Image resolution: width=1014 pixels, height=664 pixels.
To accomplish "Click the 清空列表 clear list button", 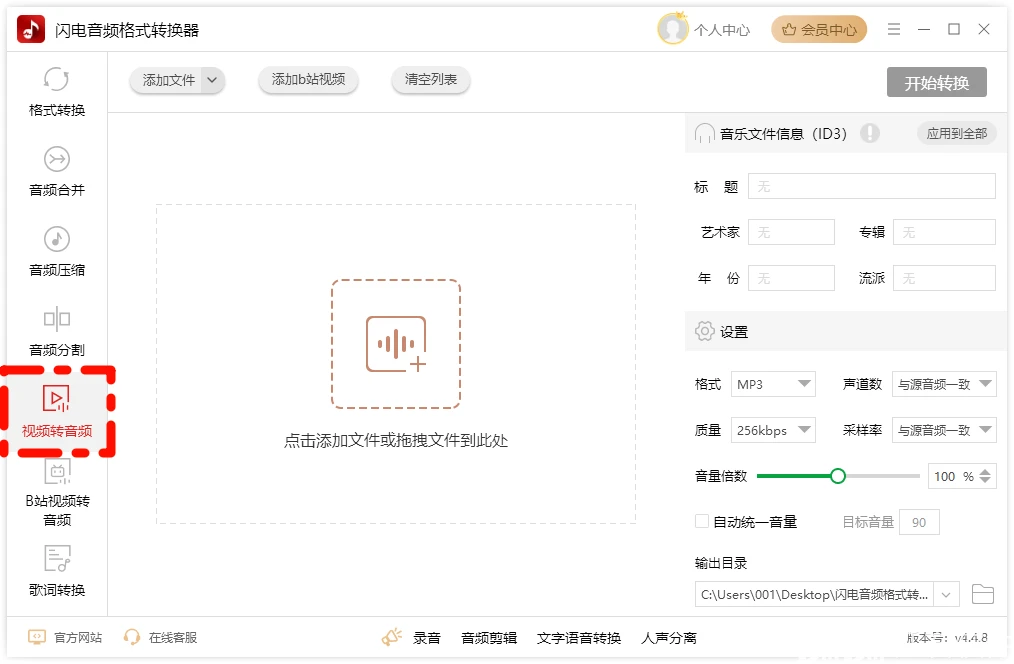I will point(431,80).
